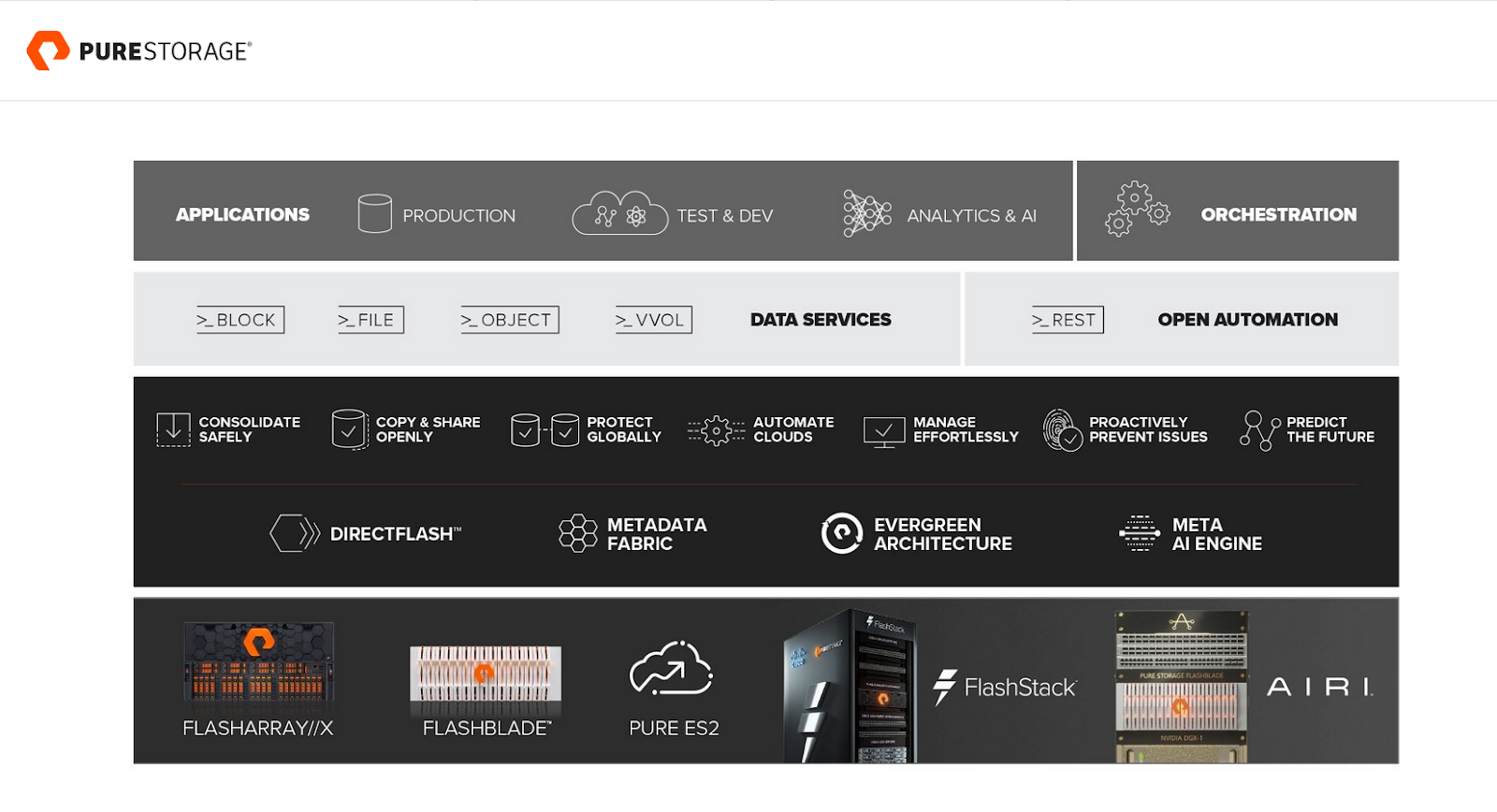The height and width of the screenshot is (812, 1497).
Task: Click the DirectFlash hexagon chevron icon
Action: (295, 533)
